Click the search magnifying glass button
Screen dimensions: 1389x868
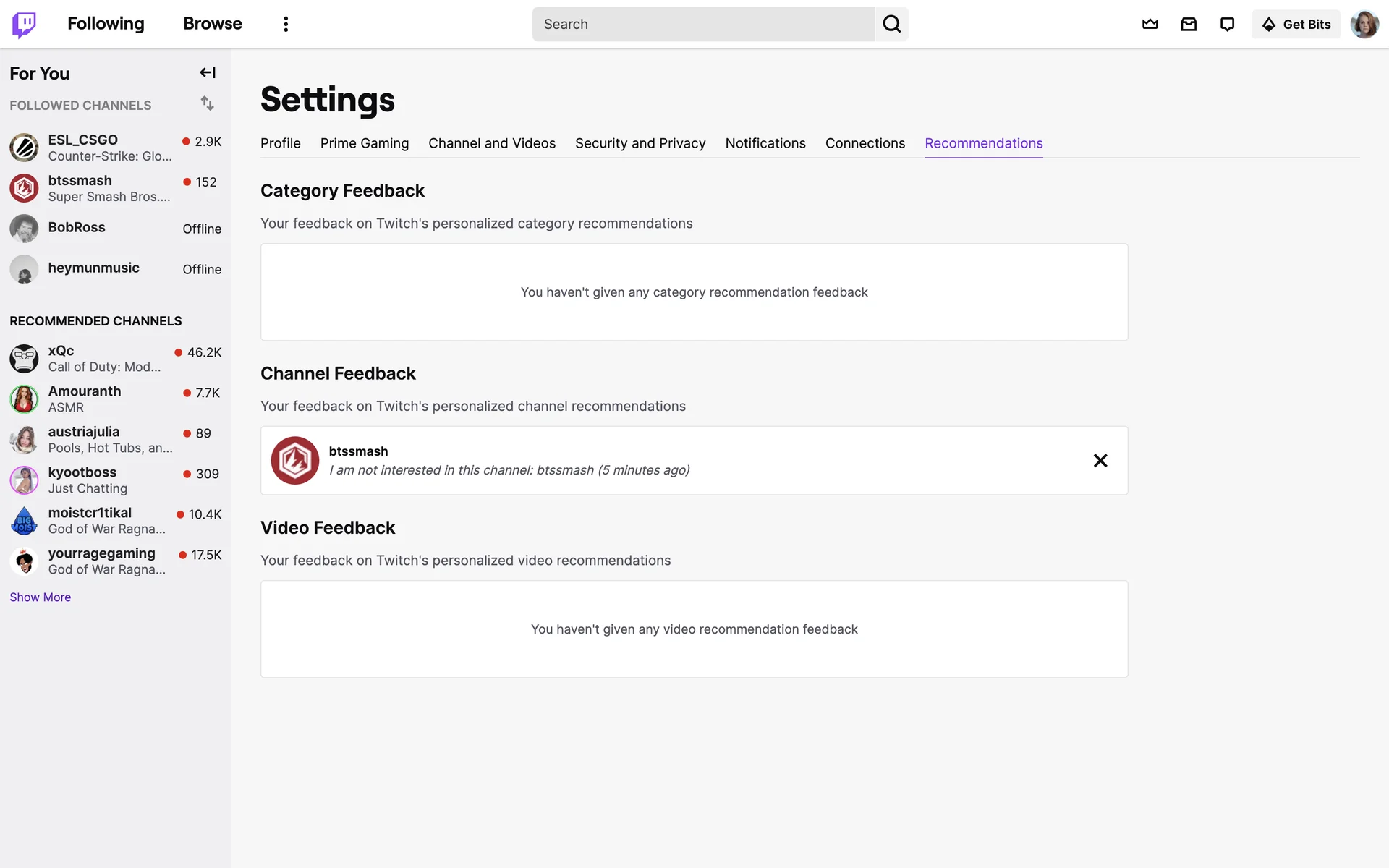tap(891, 25)
